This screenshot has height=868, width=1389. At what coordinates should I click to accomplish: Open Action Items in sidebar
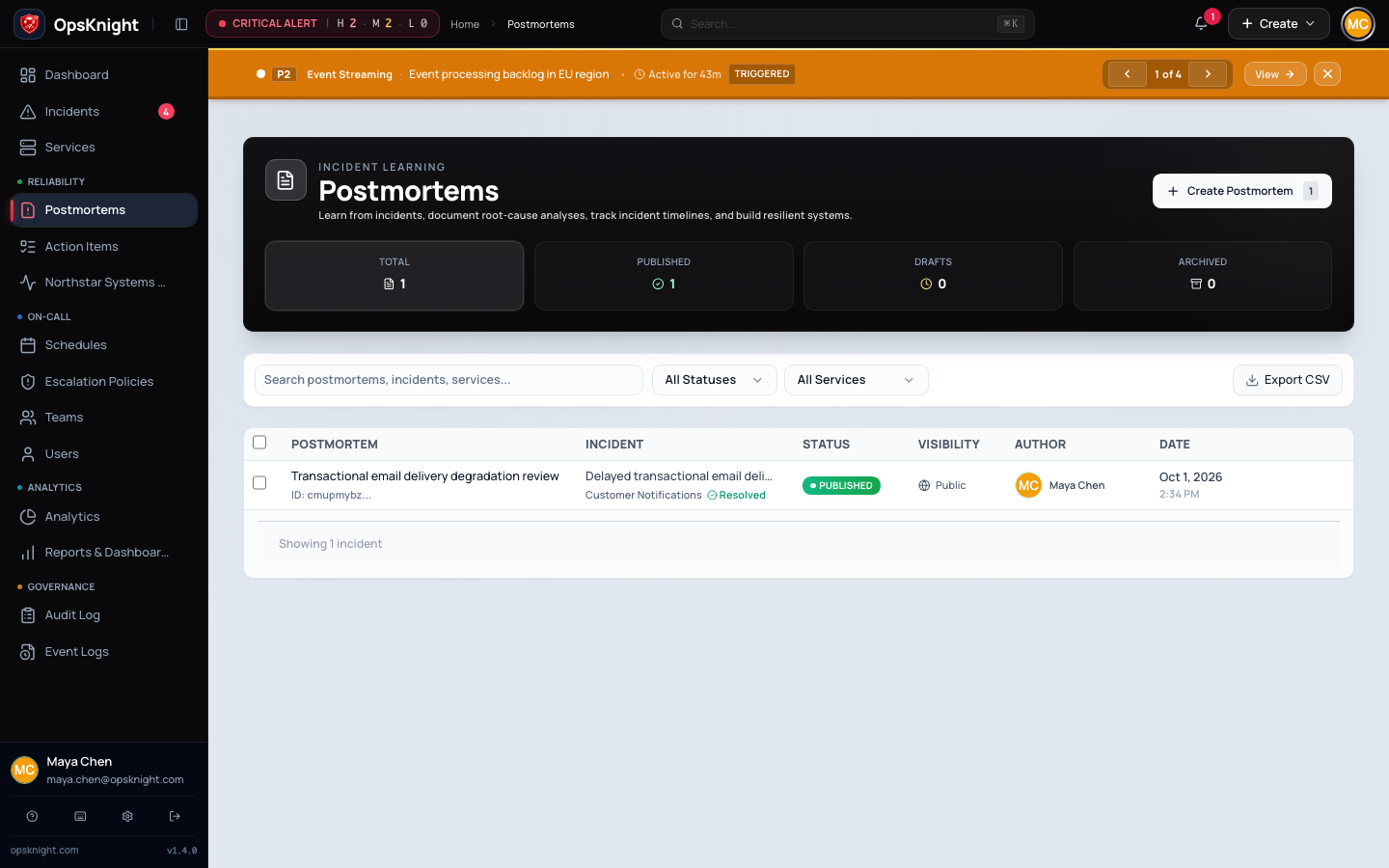104,247
